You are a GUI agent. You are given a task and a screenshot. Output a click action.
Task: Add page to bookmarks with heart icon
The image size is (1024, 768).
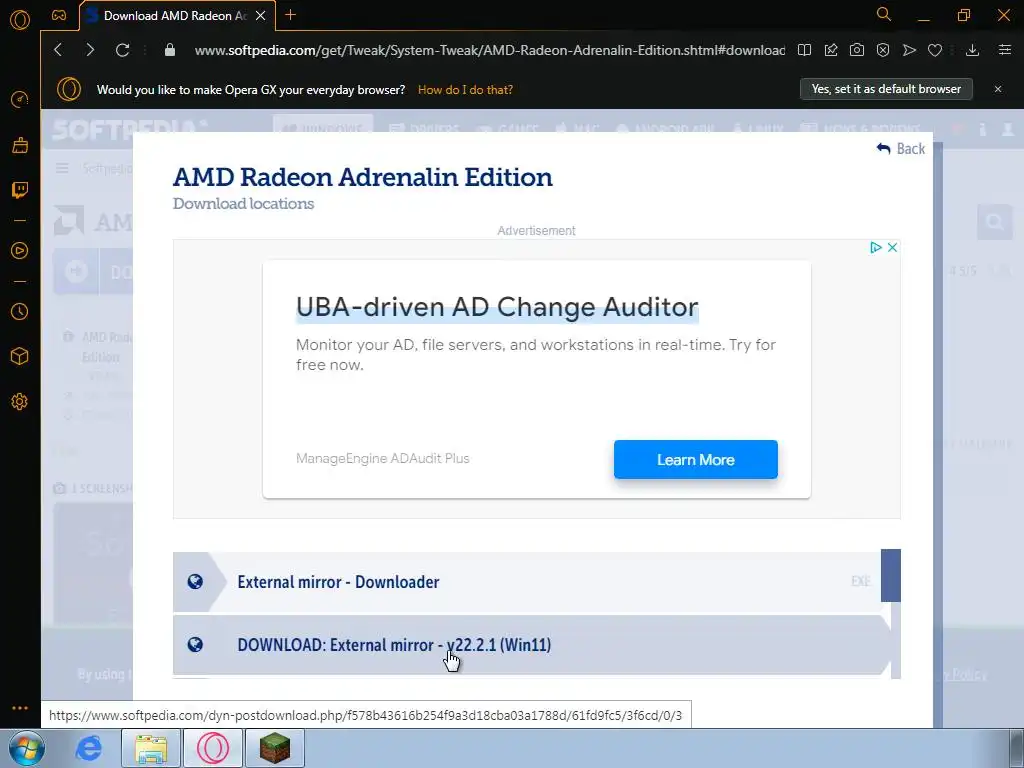tap(935, 50)
